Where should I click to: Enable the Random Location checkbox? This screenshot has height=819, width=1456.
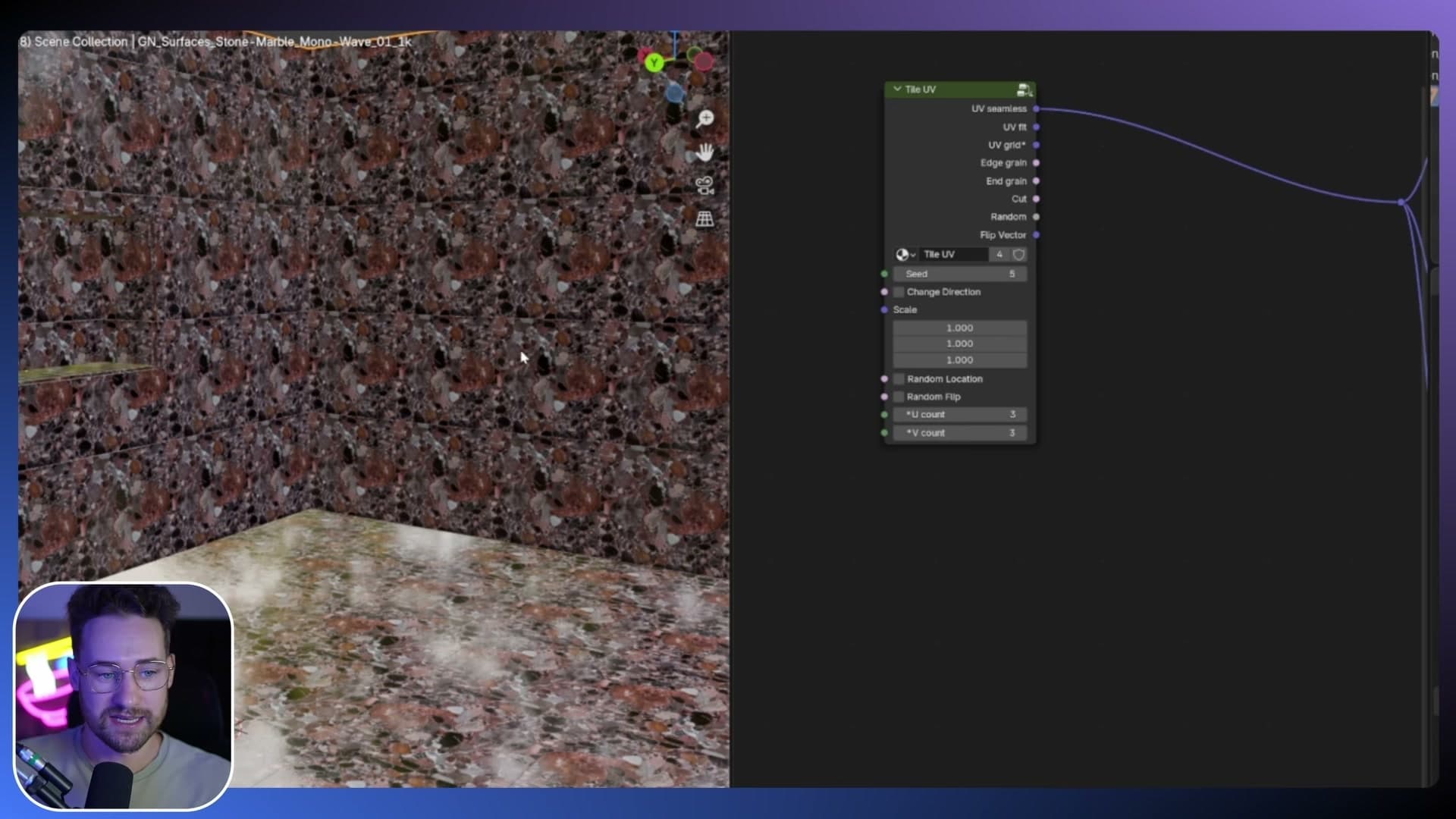[899, 378]
